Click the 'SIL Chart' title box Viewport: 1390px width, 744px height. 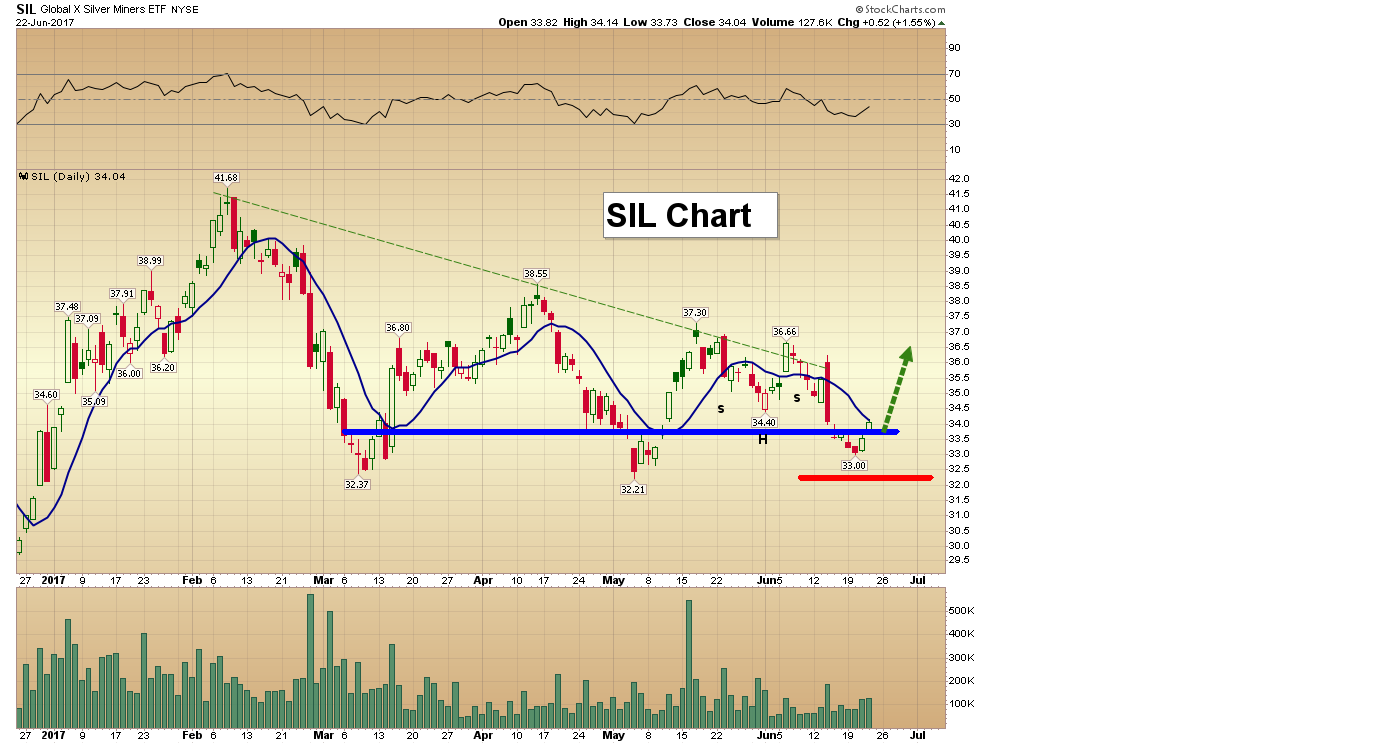(x=690, y=215)
